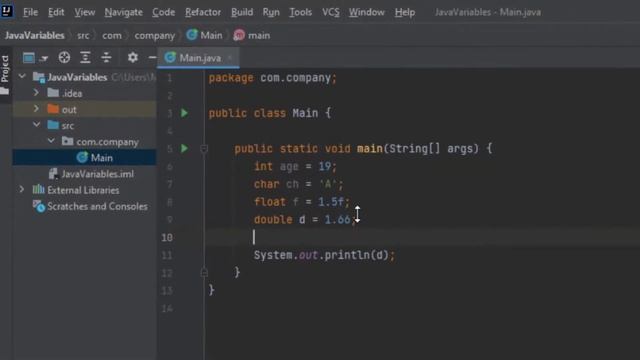Screen dimensions: 640x360
Task: Select the com.company package row
Action: coord(85,142)
